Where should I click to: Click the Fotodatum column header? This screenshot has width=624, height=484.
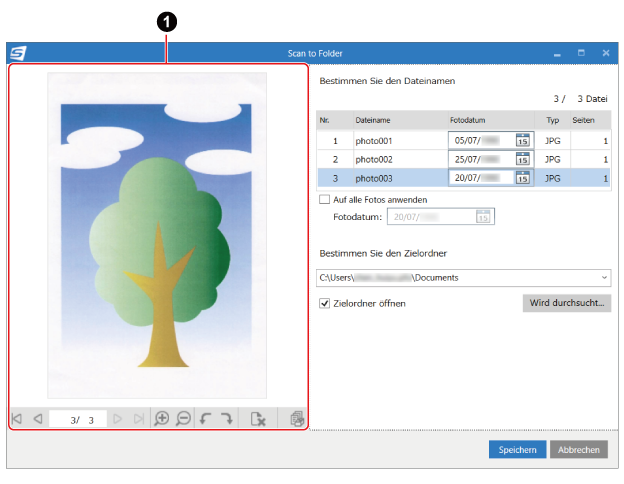click(x=491, y=120)
